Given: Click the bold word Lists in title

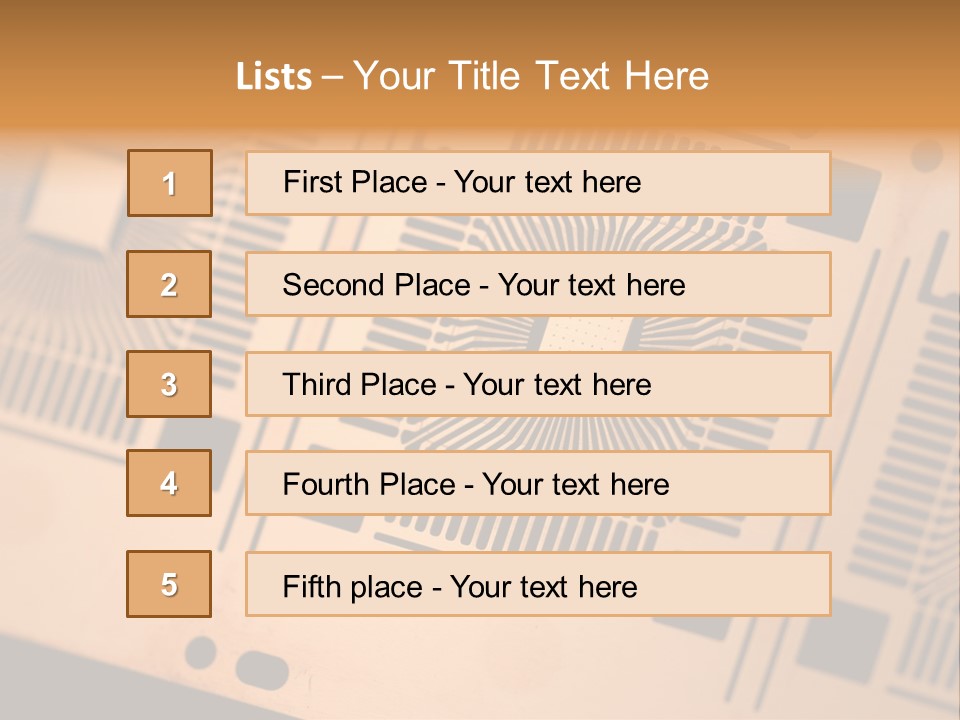Looking at the screenshot, I should [x=274, y=77].
